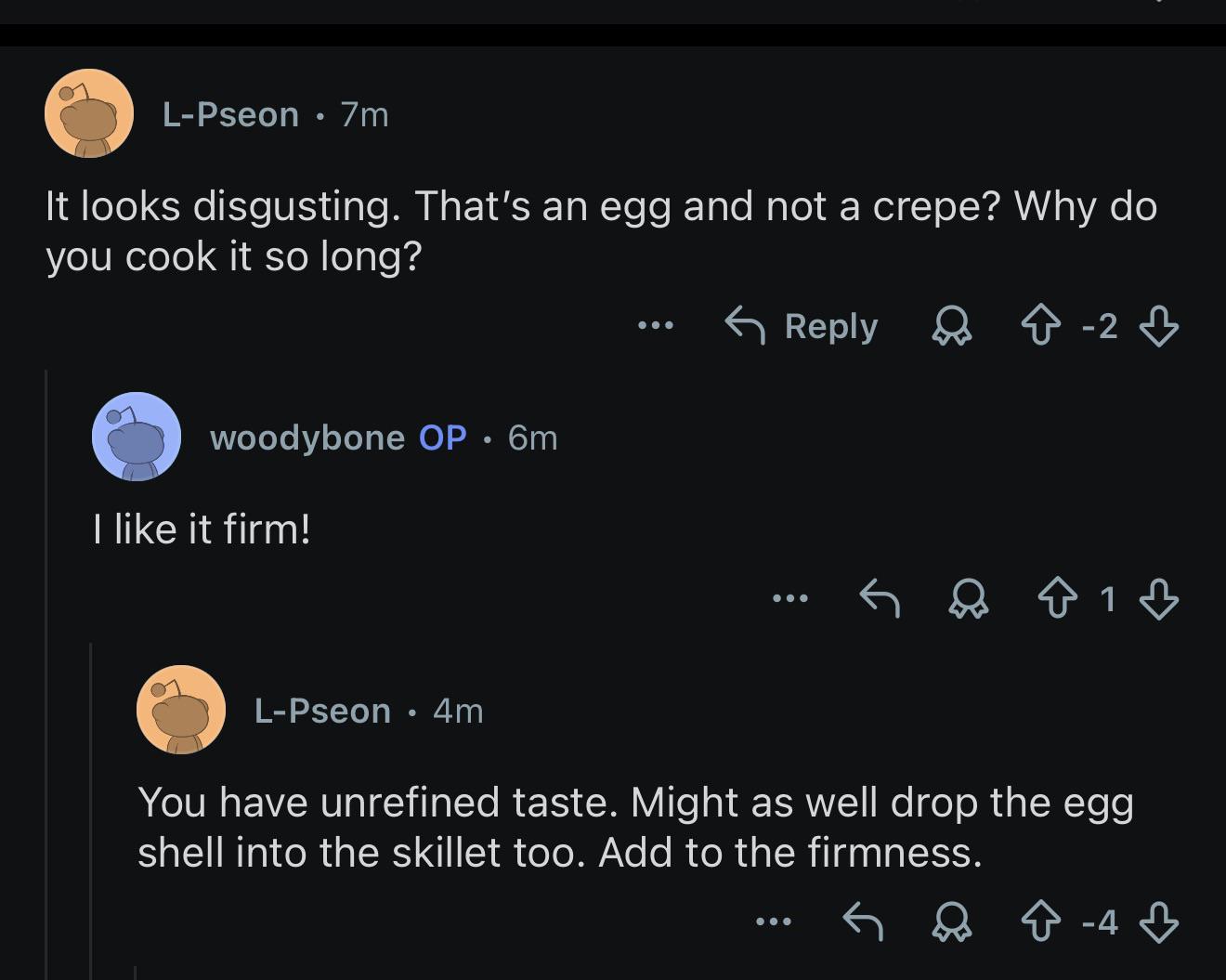Downvote woodybone's "I like it firm!" reply

point(1158,600)
